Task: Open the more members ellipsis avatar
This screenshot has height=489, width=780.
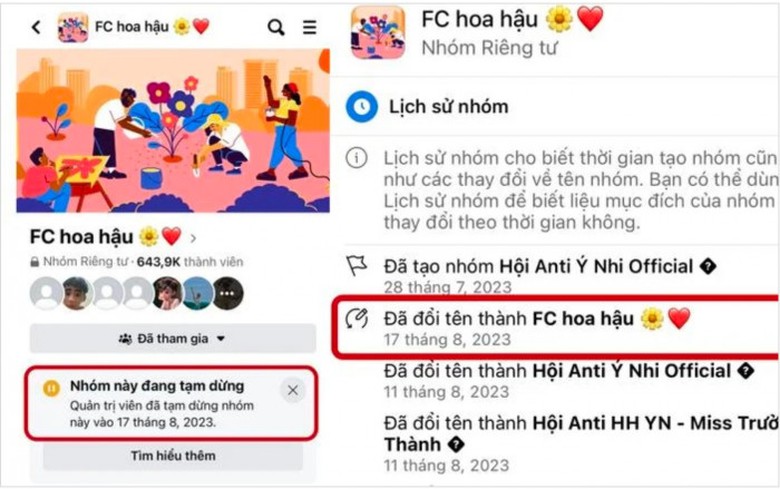Action: 228,293
